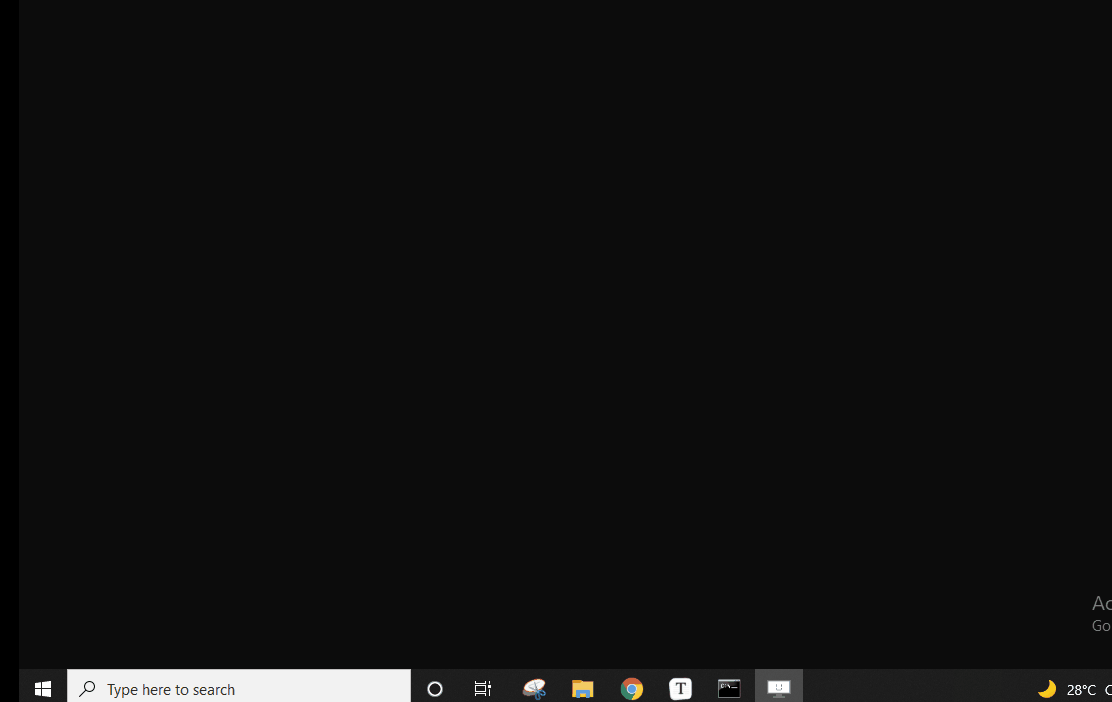Click the partially visible weather condition text
This screenshot has height=702, width=1112.
[1107, 689]
